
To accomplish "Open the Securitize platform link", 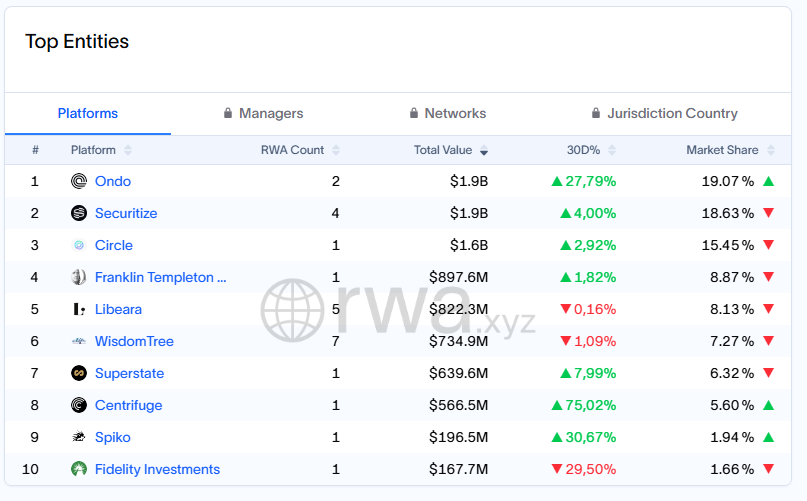I will click(126, 213).
